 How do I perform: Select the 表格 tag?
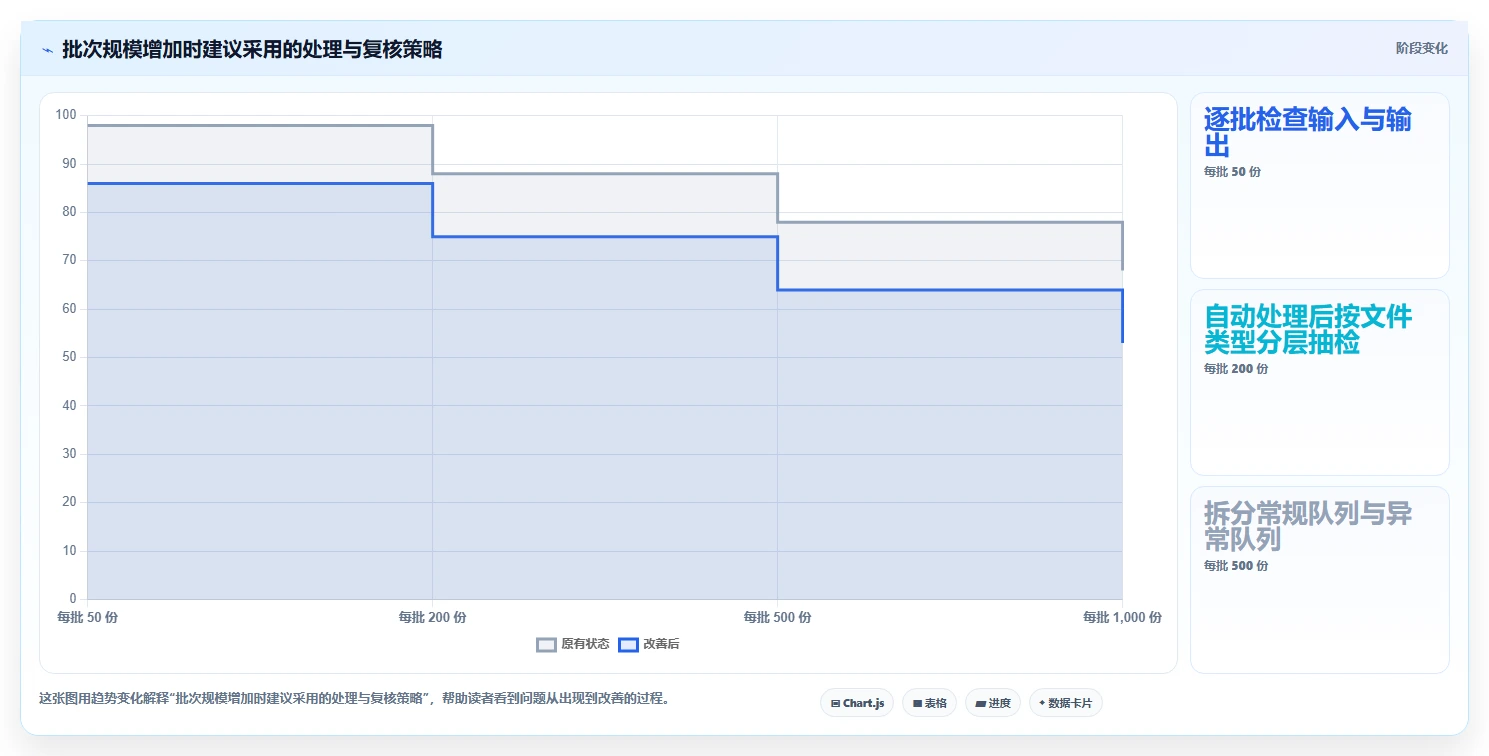coord(929,703)
